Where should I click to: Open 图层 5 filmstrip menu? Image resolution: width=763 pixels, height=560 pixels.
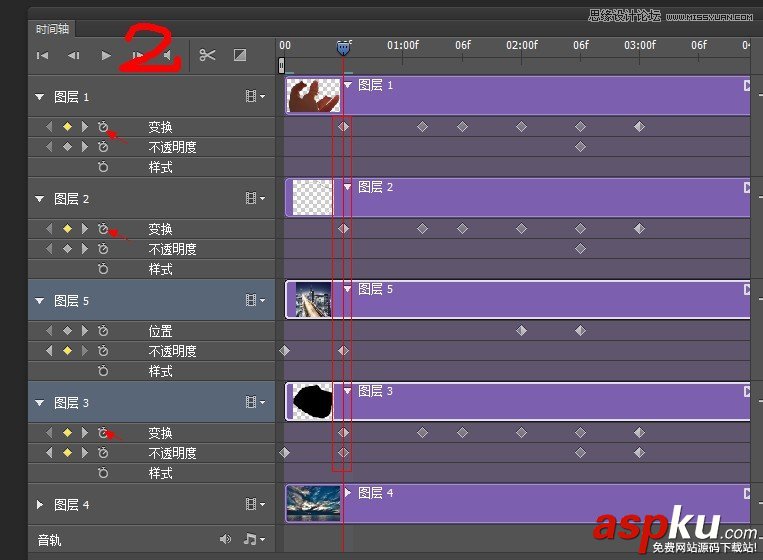(x=255, y=300)
